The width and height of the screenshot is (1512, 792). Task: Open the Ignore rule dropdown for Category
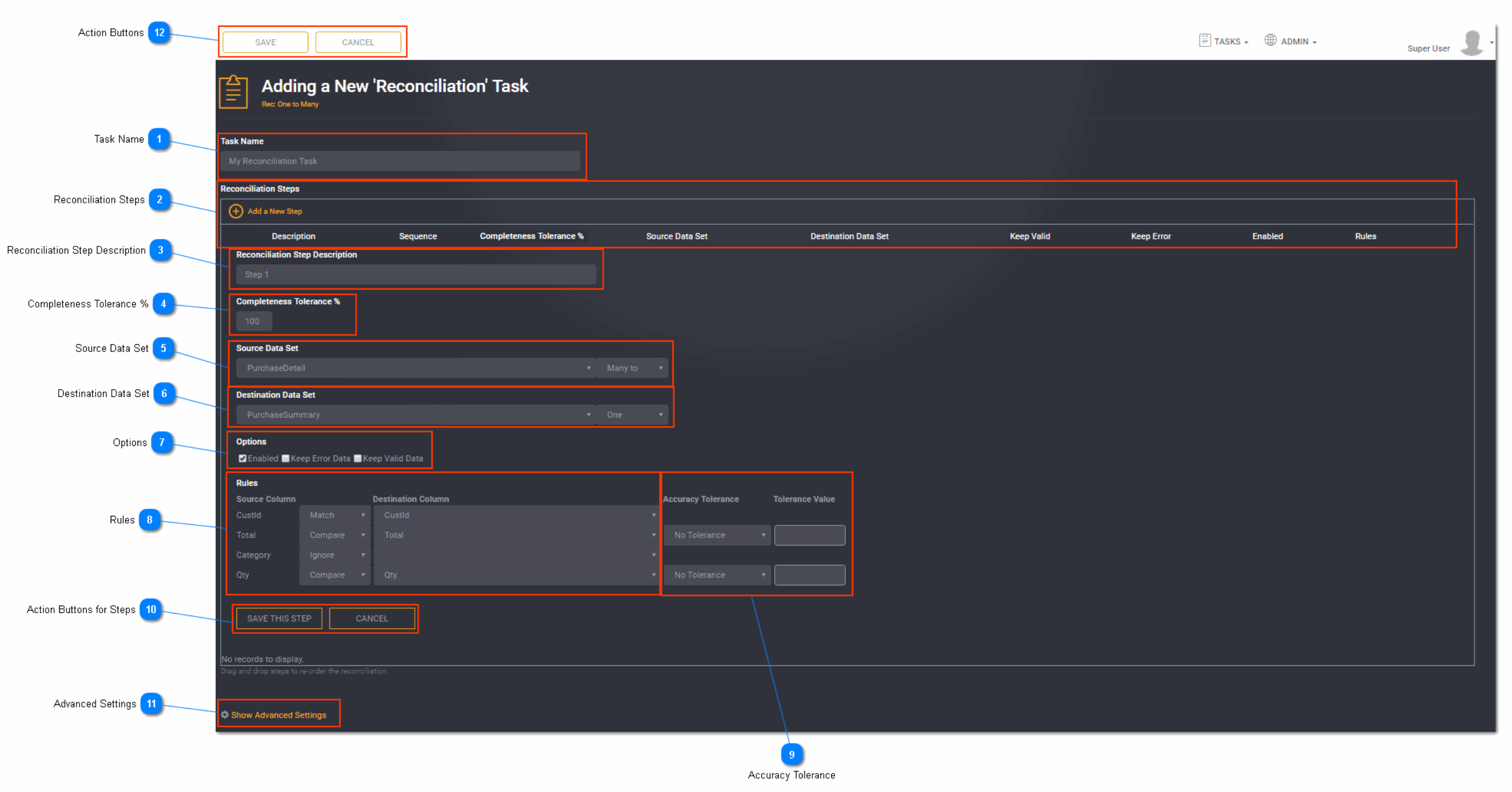335,556
